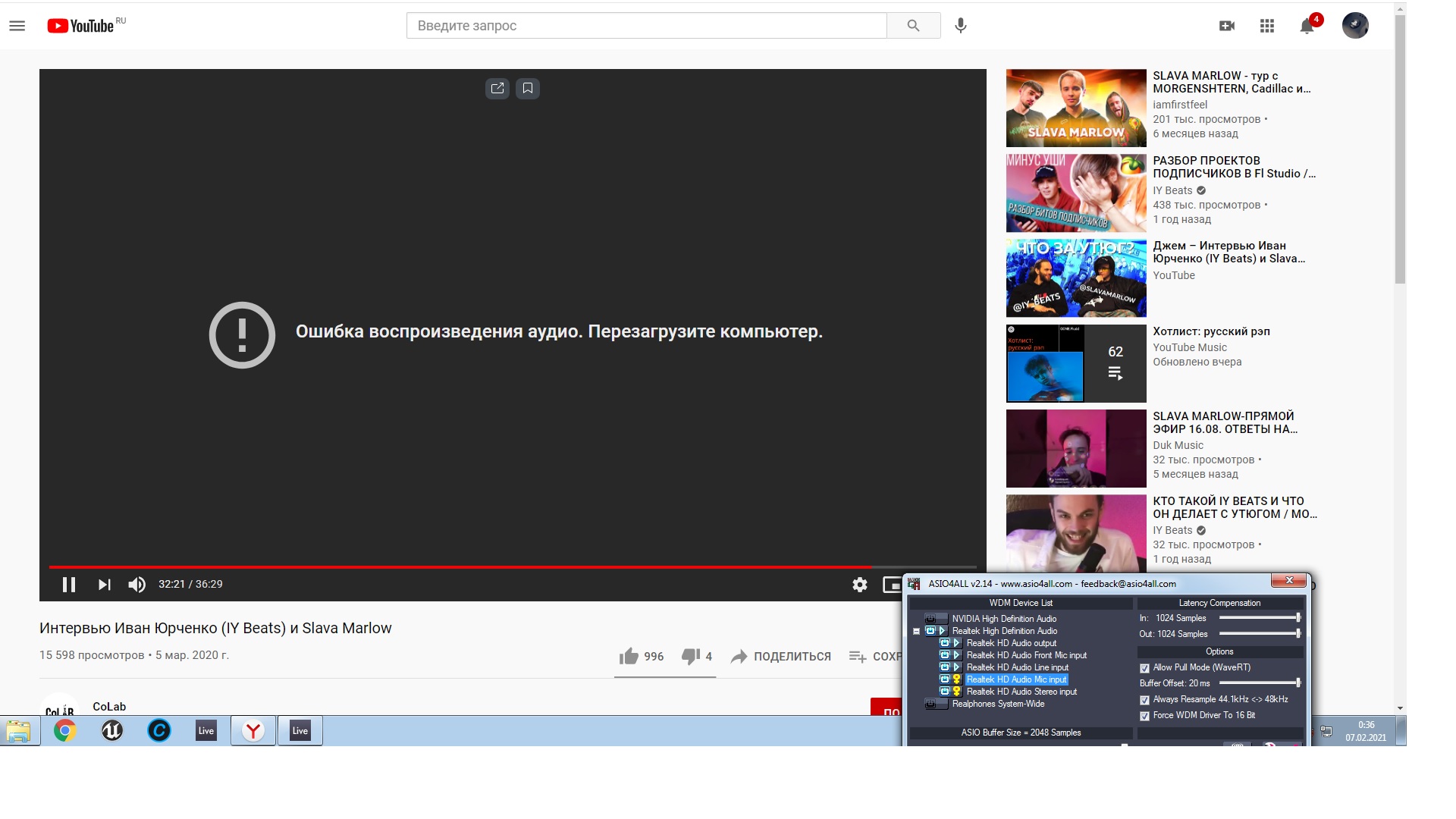The width and height of the screenshot is (1456, 819).
Task: Toggle Always Resample 44.1kHz checkbox
Action: pos(1144,700)
